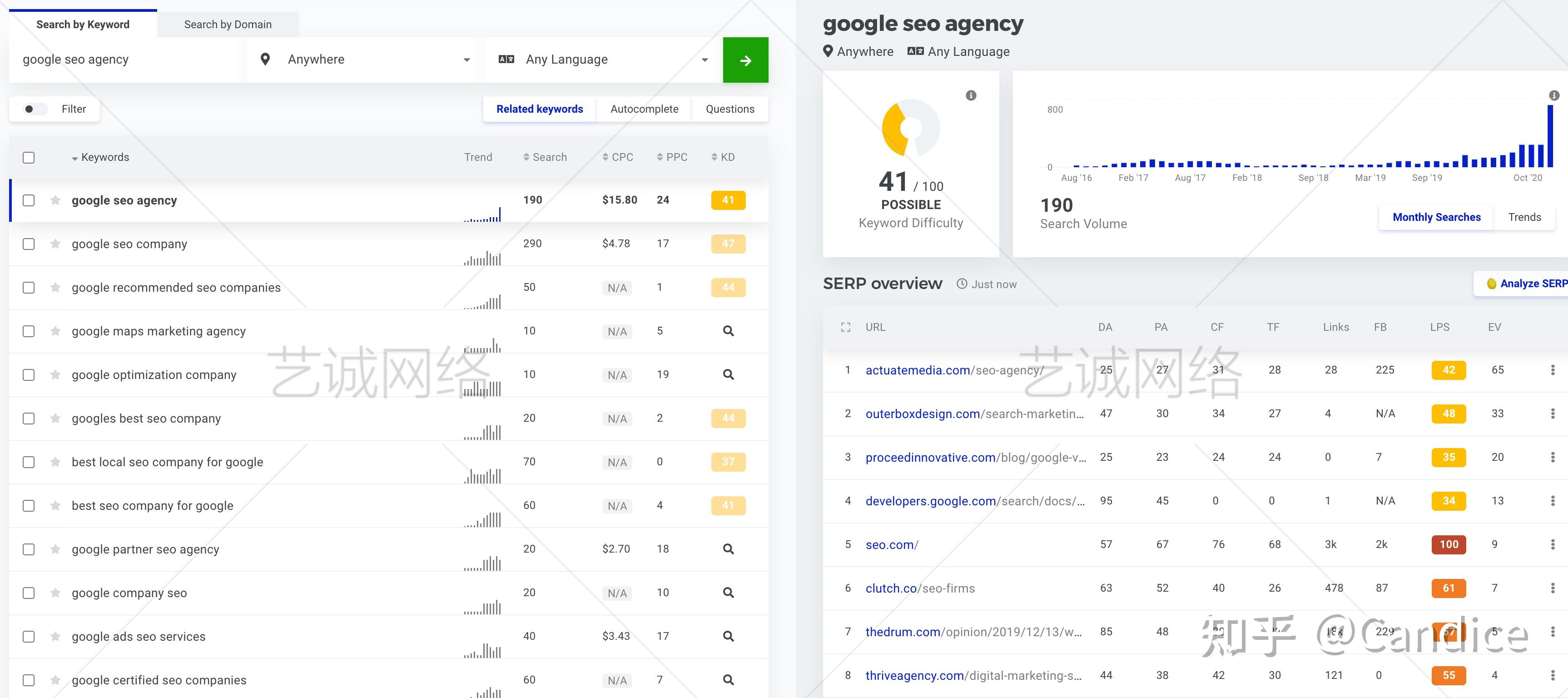Viewport: 1568px width, 698px height.
Task: Open thriveagency.com result link
Action: point(973,675)
